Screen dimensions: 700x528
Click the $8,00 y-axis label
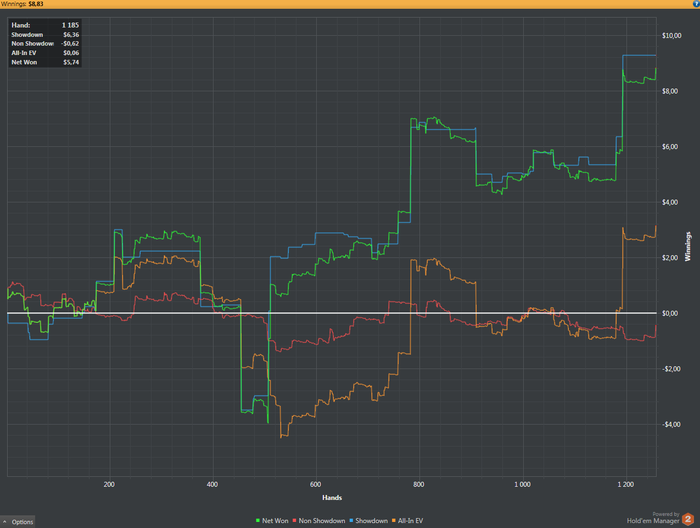(670, 91)
